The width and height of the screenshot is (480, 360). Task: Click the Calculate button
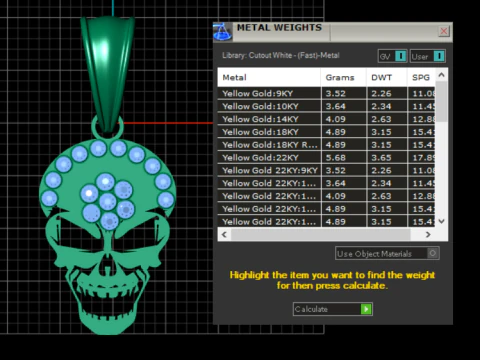[333, 309]
